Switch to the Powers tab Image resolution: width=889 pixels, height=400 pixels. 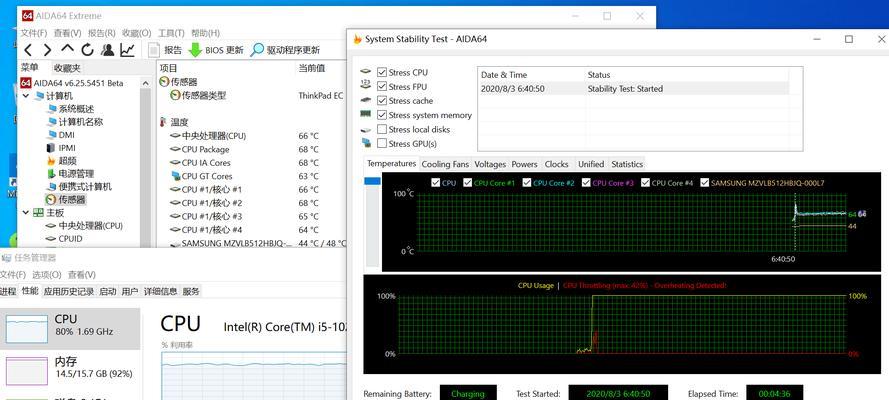coord(524,164)
